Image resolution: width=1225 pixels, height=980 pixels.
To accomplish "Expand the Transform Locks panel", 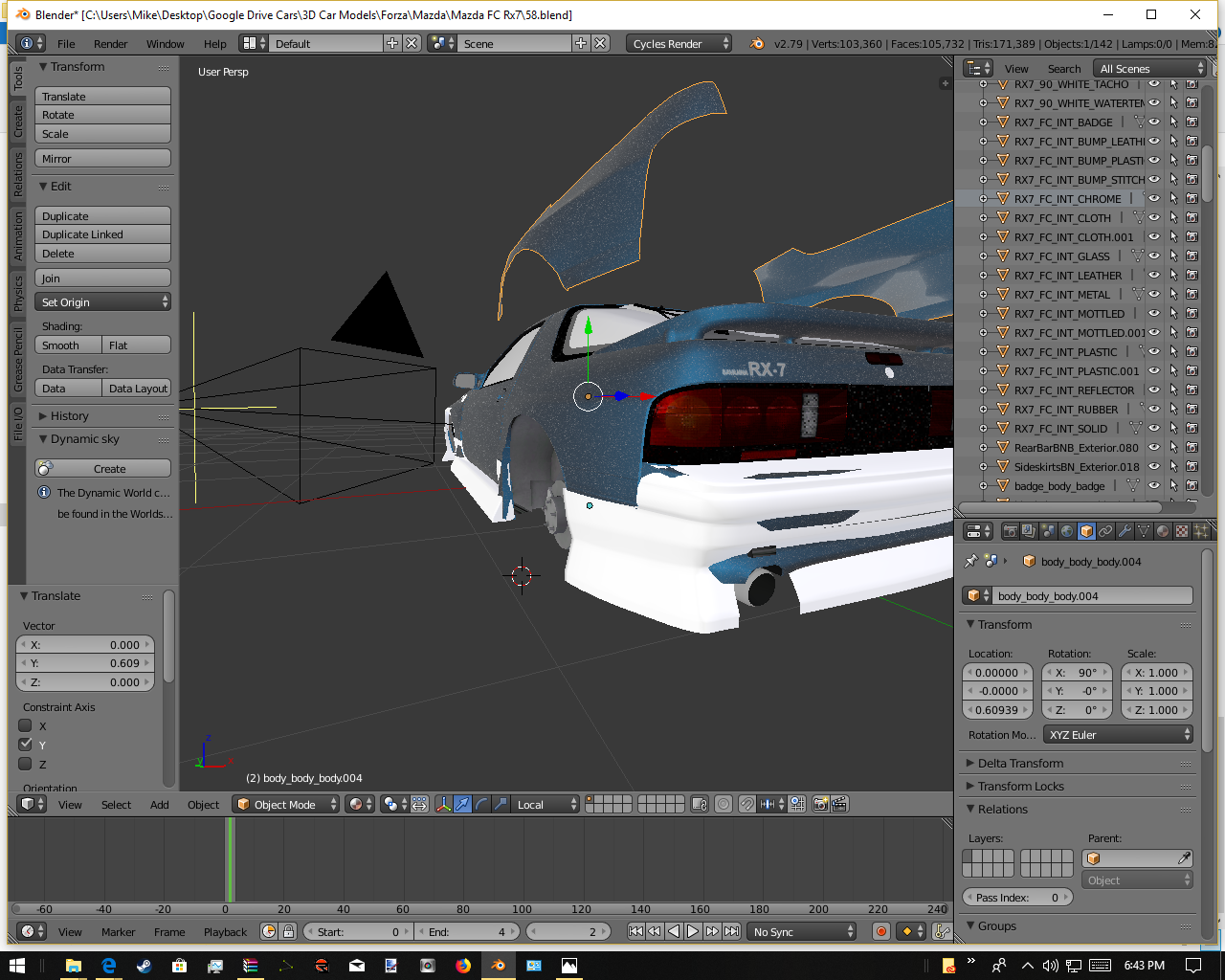I will pos(1020,786).
